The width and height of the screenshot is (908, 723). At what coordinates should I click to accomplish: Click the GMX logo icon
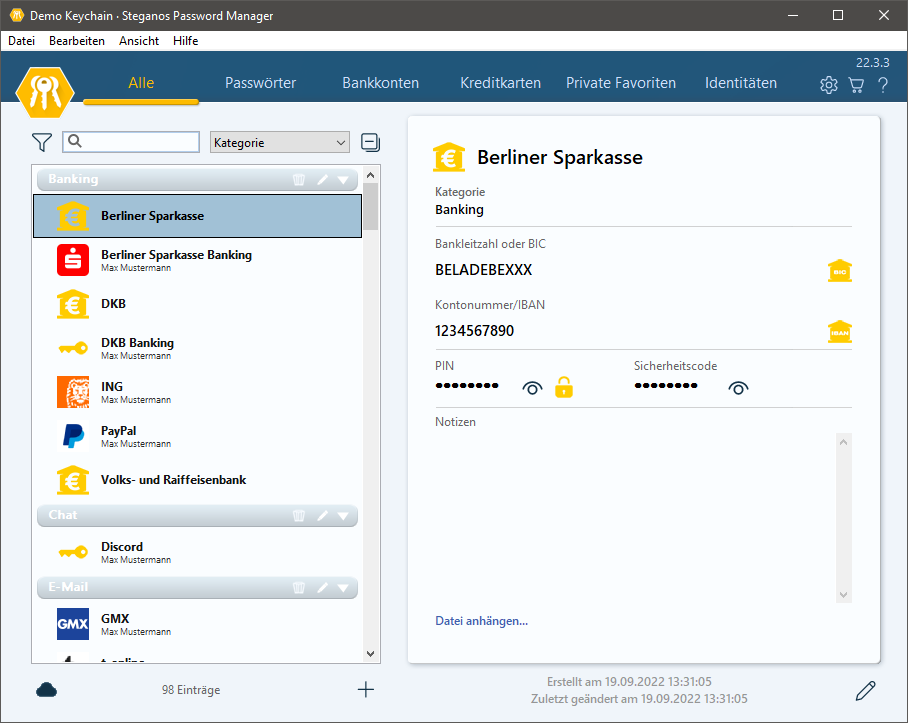click(x=73, y=623)
